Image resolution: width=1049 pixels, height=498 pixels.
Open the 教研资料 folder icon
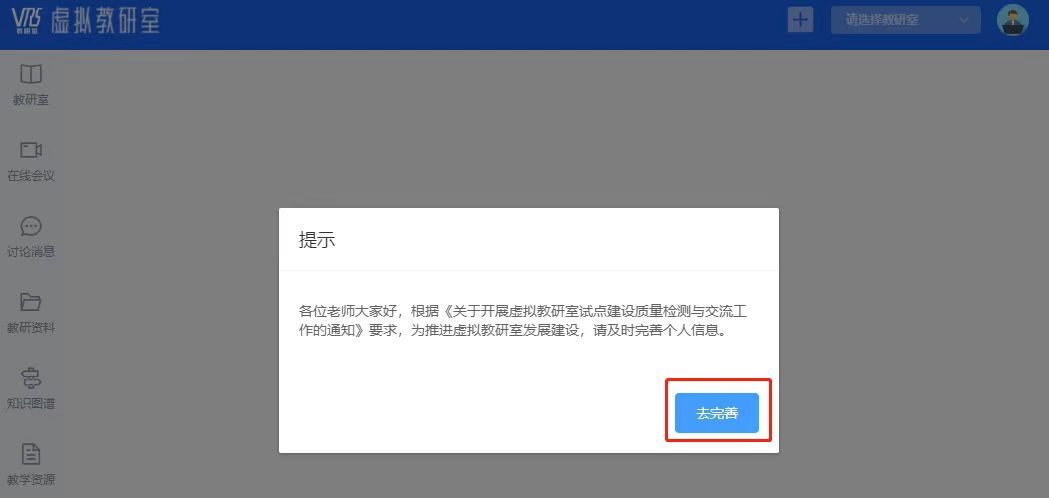(x=31, y=302)
